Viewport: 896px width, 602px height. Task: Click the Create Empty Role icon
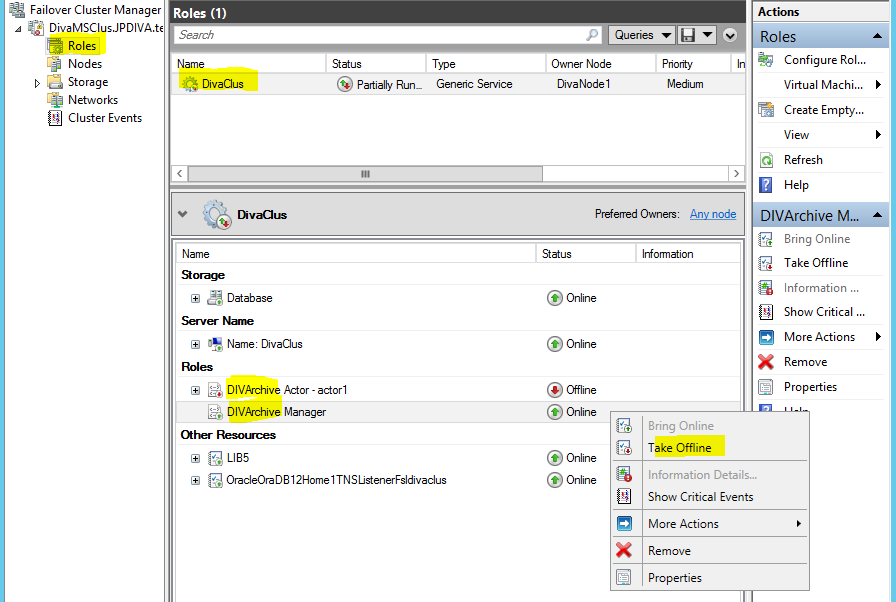coord(766,109)
